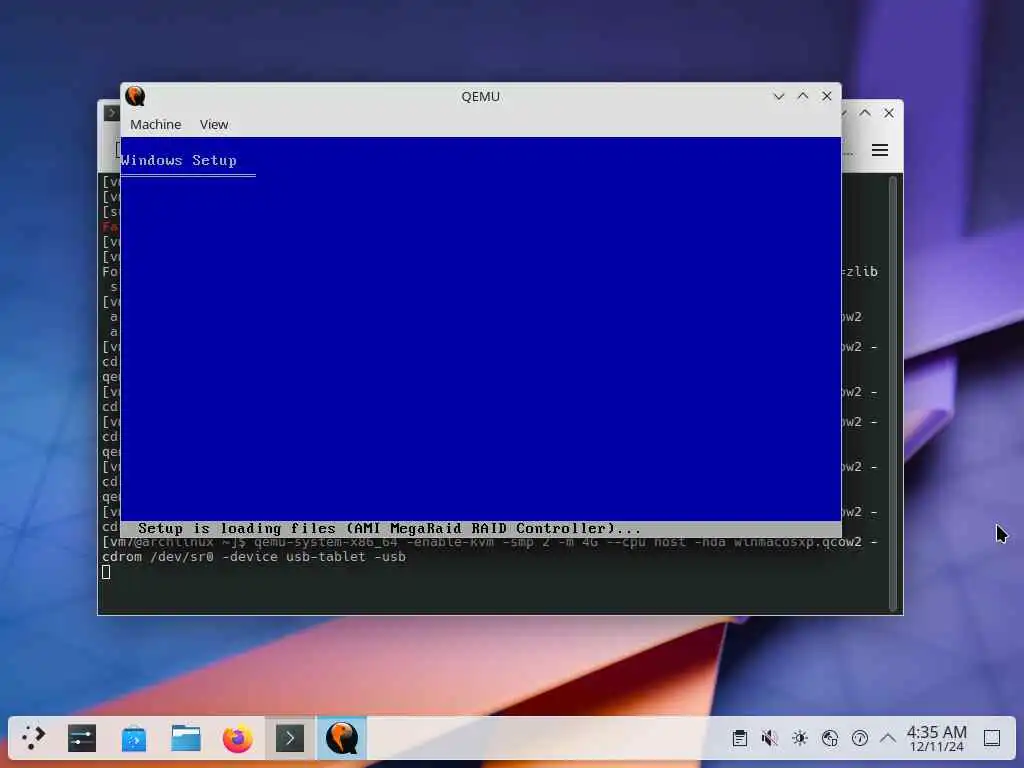Select the QEMU task in taskbar
1024x768 pixels.
click(342, 738)
